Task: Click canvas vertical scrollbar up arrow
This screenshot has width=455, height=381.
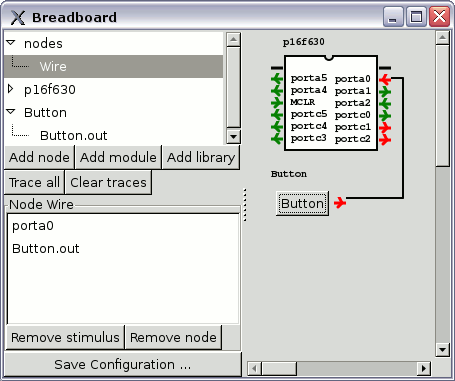Action: [x=442, y=37]
